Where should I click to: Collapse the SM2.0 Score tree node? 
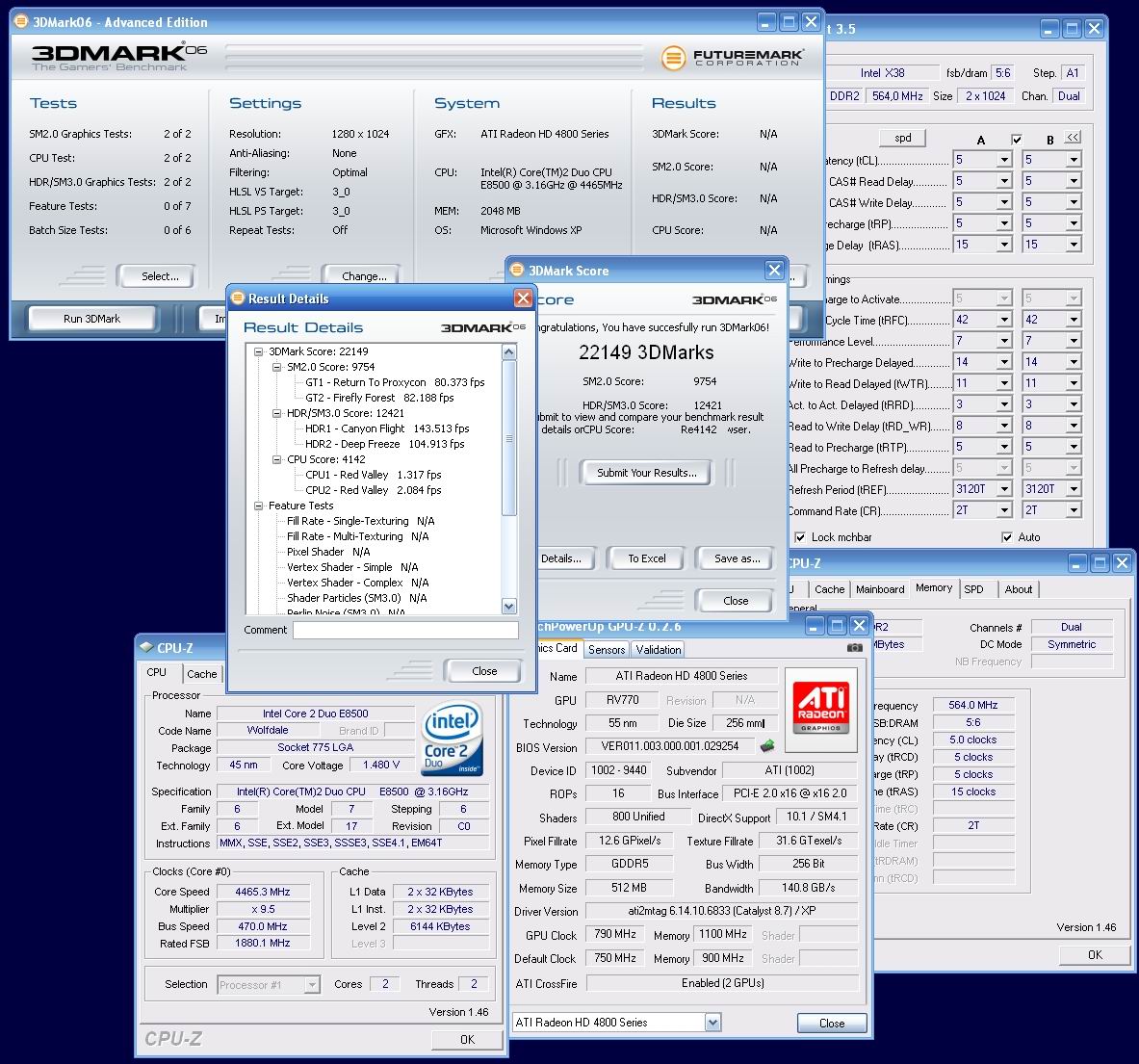pos(276,367)
